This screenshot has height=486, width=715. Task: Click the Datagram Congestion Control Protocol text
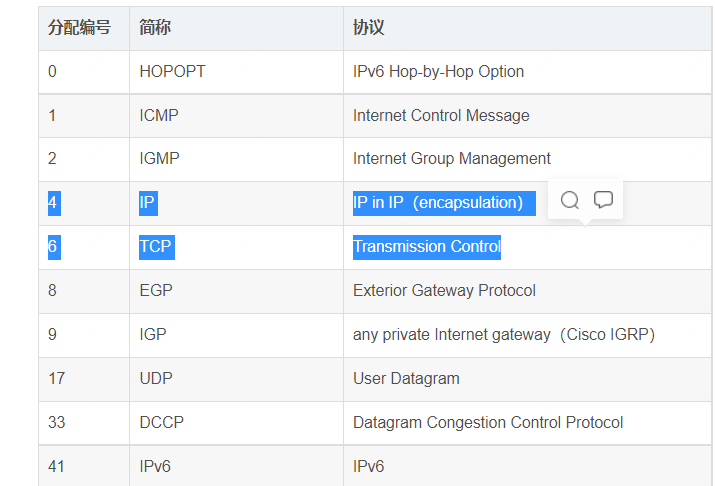488,423
